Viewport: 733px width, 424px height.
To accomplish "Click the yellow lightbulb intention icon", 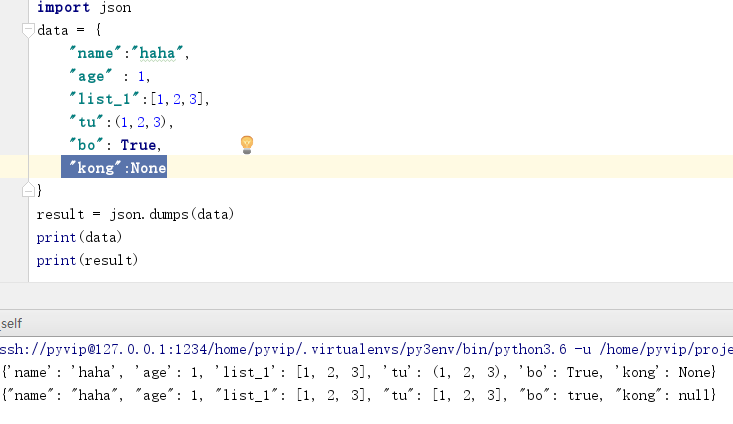I will 247,145.
